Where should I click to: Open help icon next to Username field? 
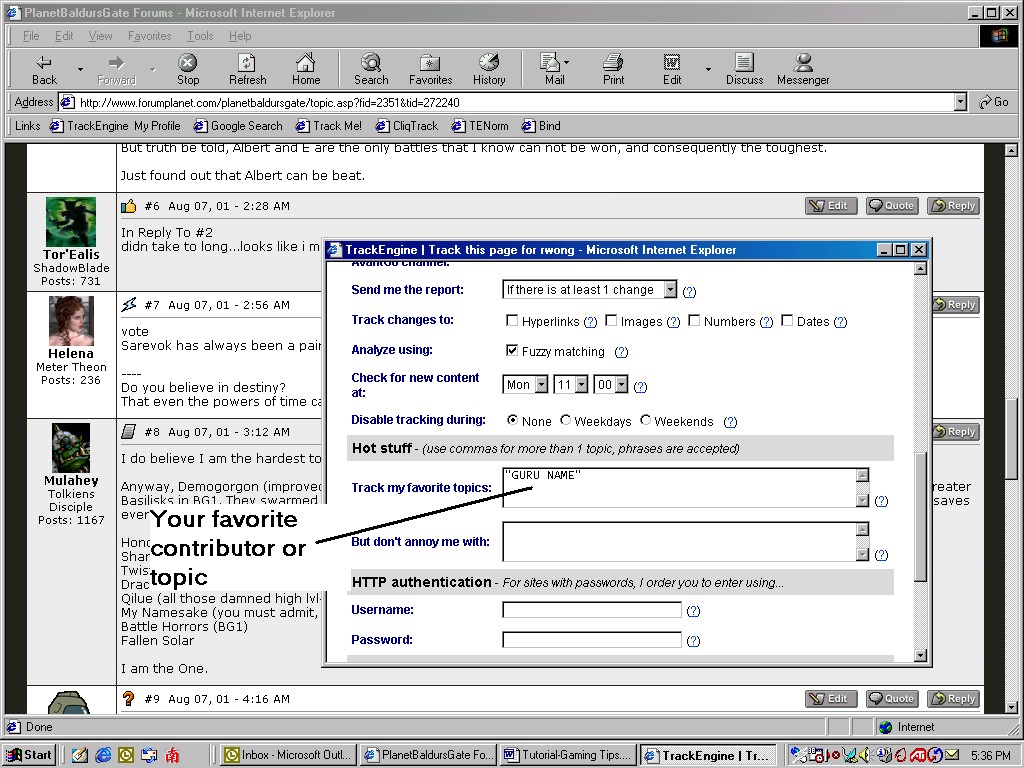[x=693, y=611]
